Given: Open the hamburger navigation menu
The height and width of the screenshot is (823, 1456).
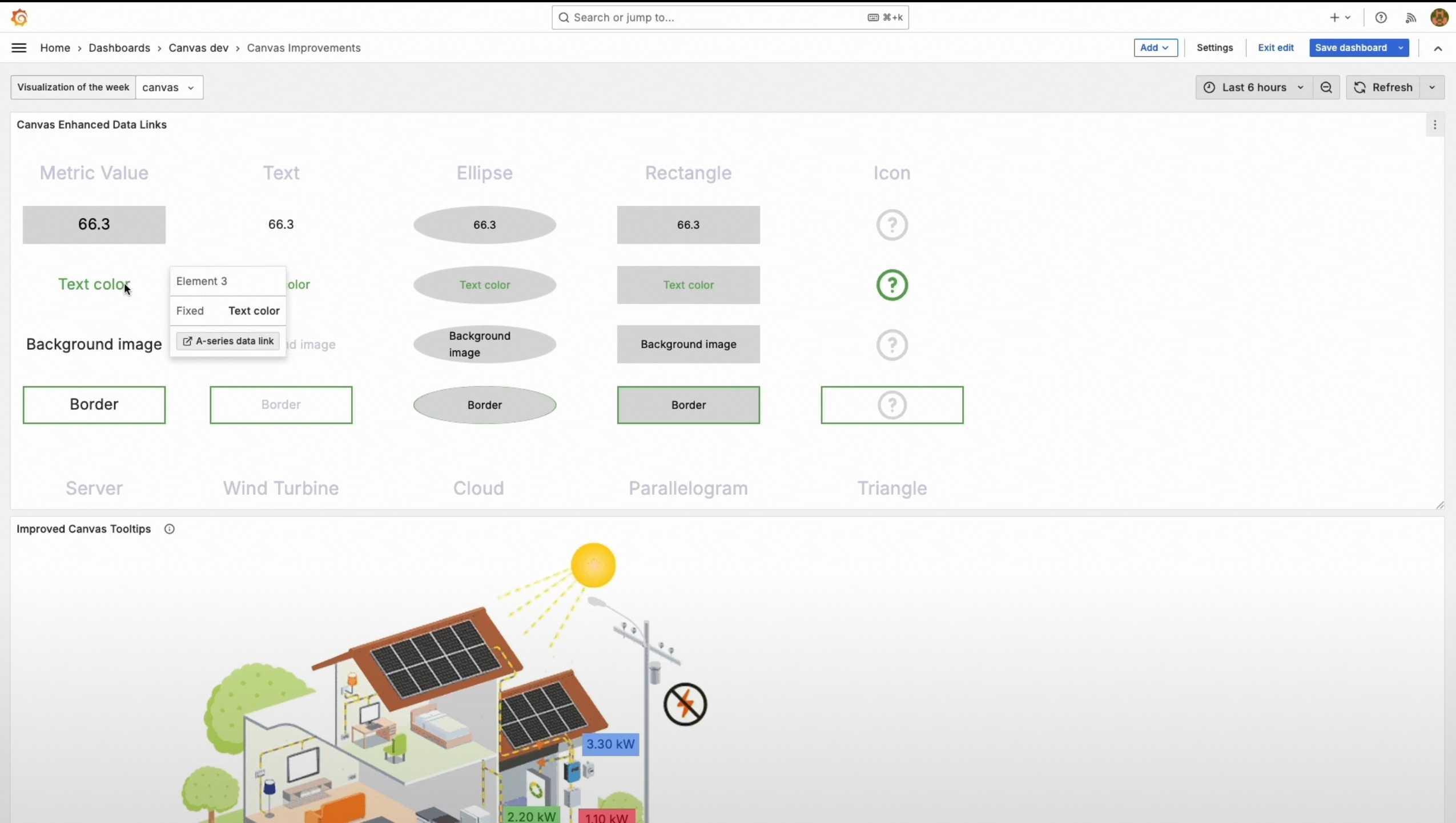Looking at the screenshot, I should click(19, 48).
